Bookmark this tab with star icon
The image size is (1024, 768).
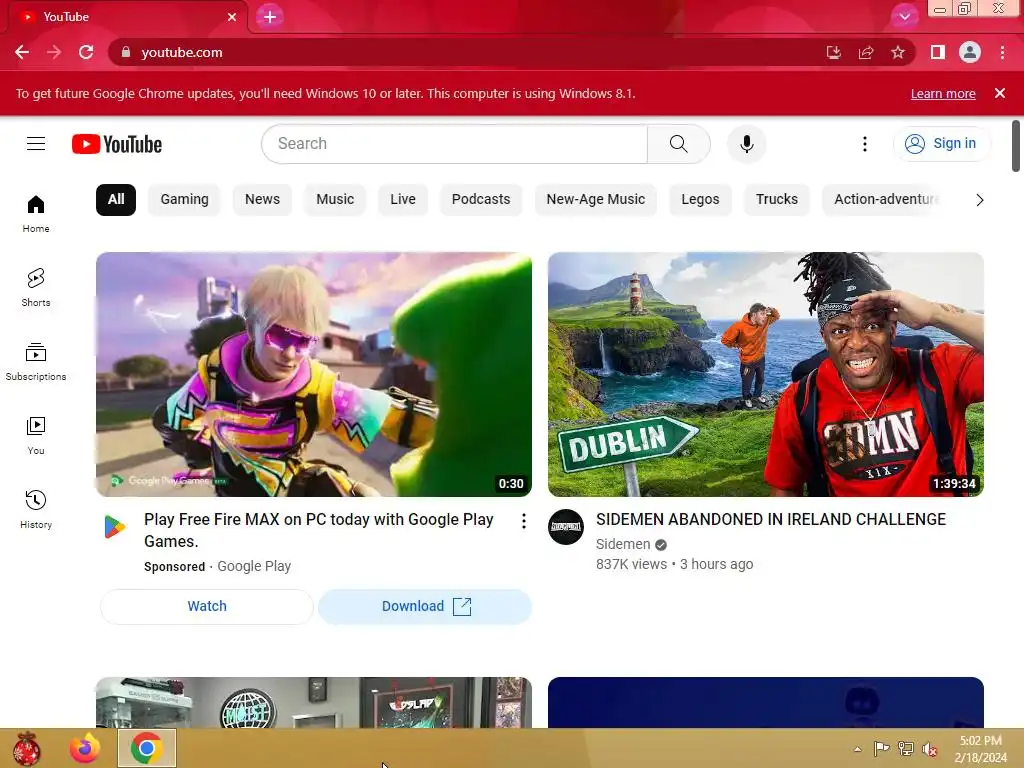[898, 52]
